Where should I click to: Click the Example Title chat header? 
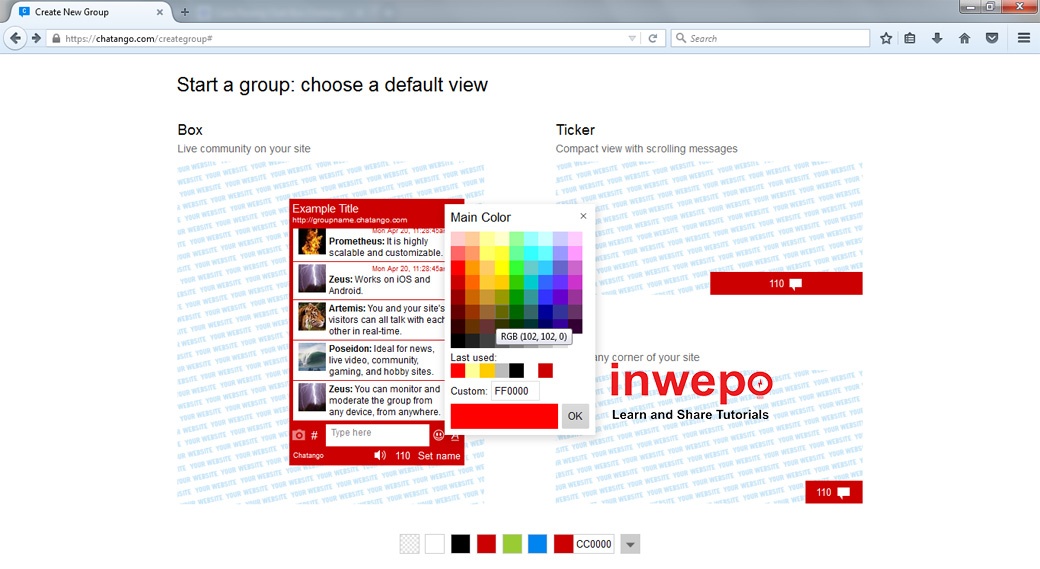(325, 208)
